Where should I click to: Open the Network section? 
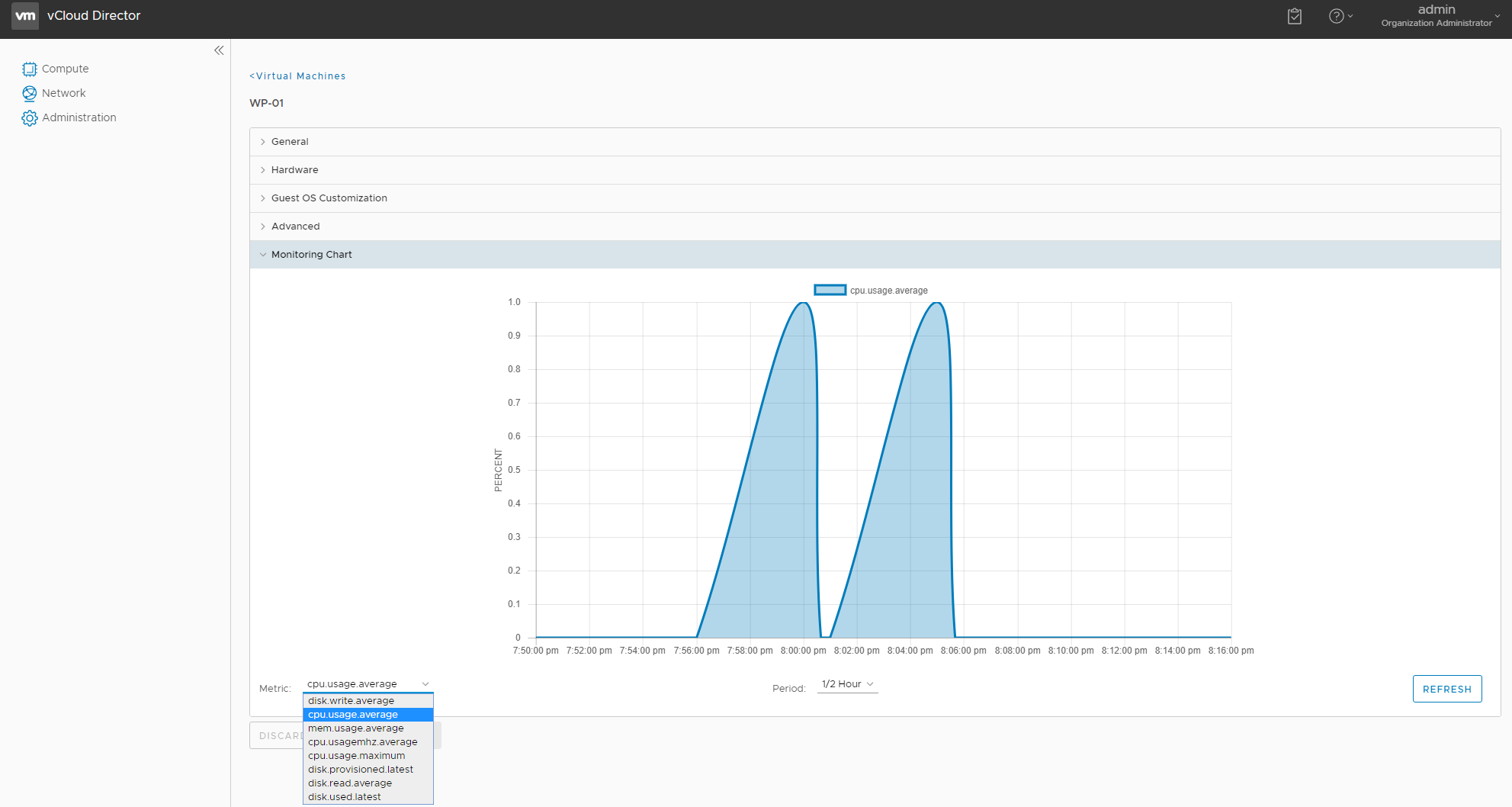click(63, 93)
